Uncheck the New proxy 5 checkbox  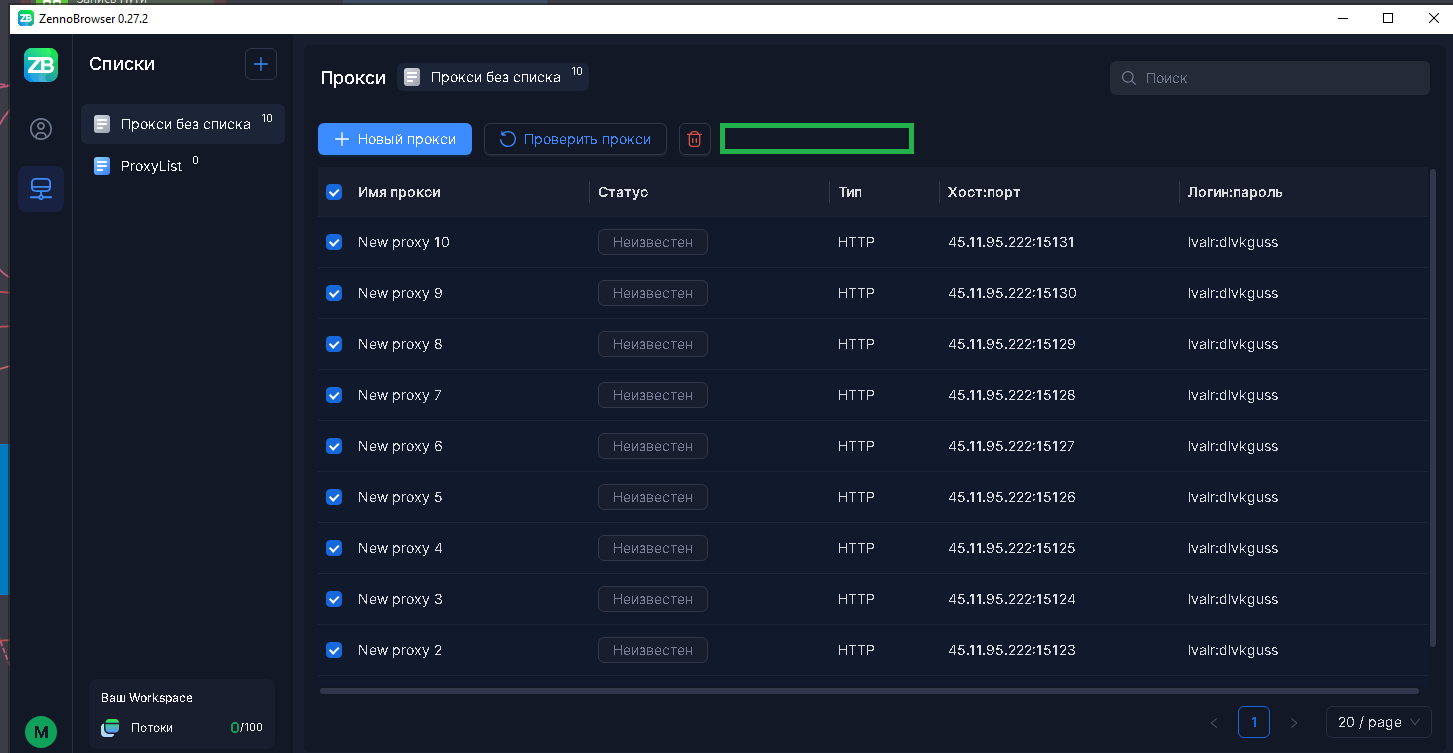click(334, 497)
